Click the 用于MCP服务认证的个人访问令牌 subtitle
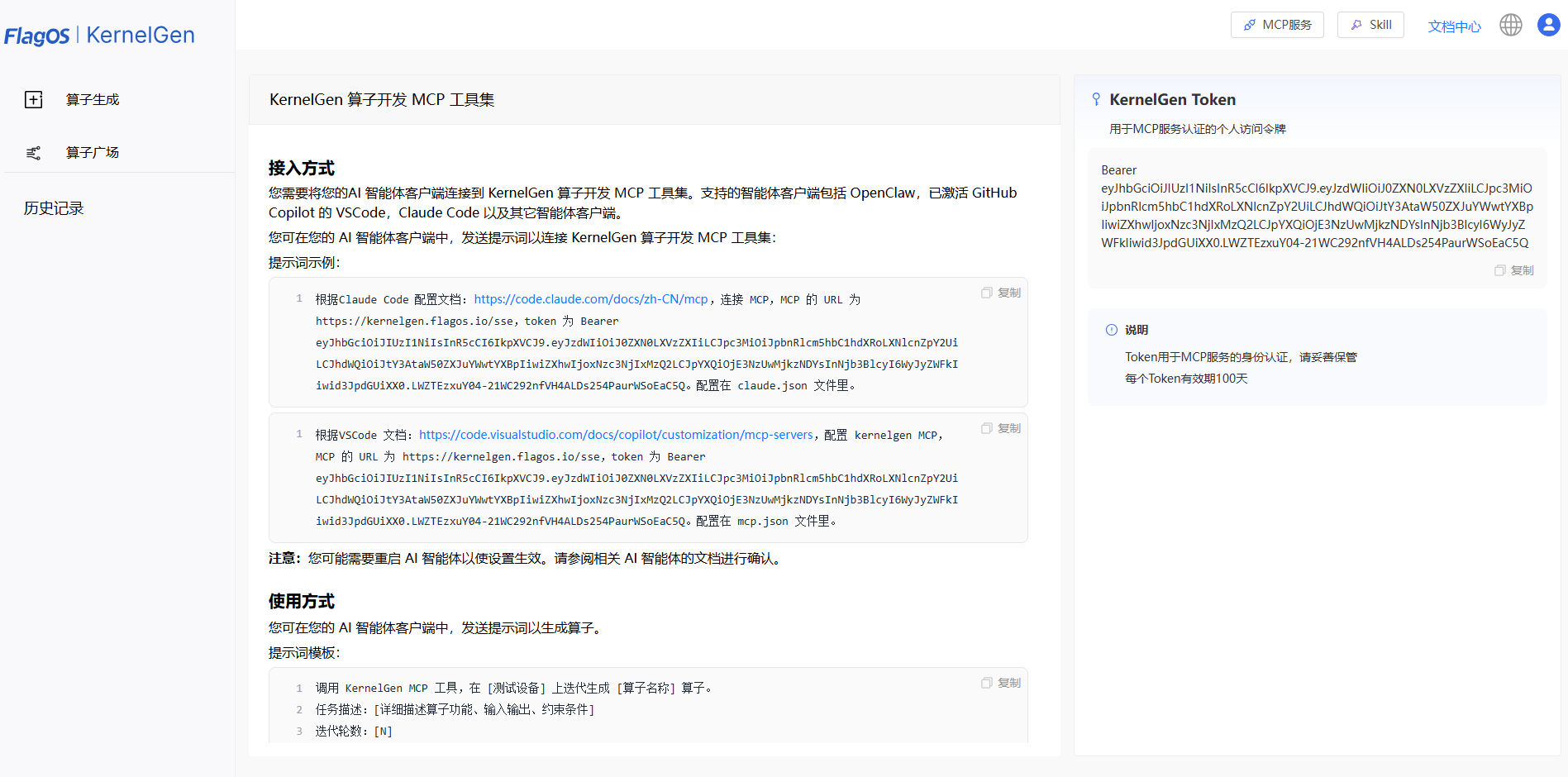Image resolution: width=1568 pixels, height=777 pixels. click(1198, 129)
